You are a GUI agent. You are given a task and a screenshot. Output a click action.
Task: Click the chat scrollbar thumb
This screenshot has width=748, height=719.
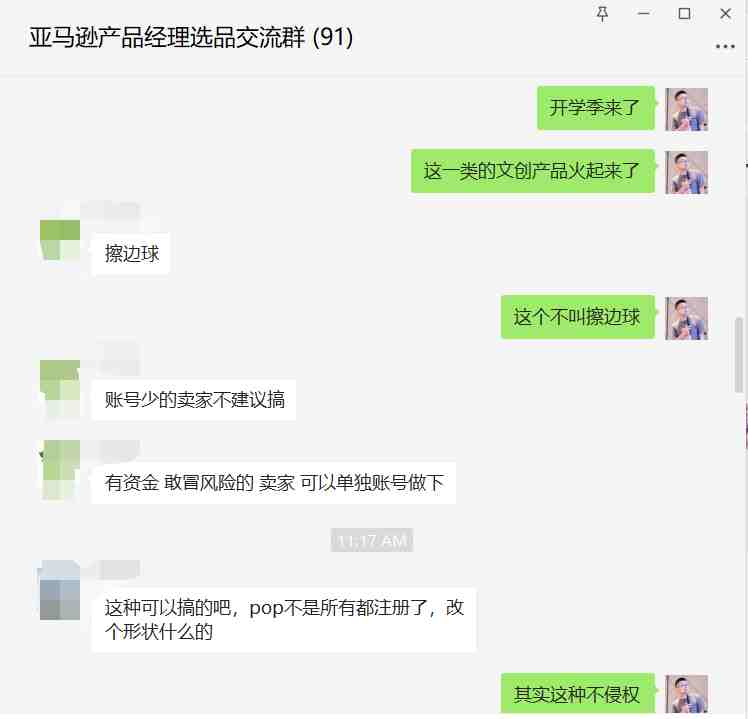(739, 354)
